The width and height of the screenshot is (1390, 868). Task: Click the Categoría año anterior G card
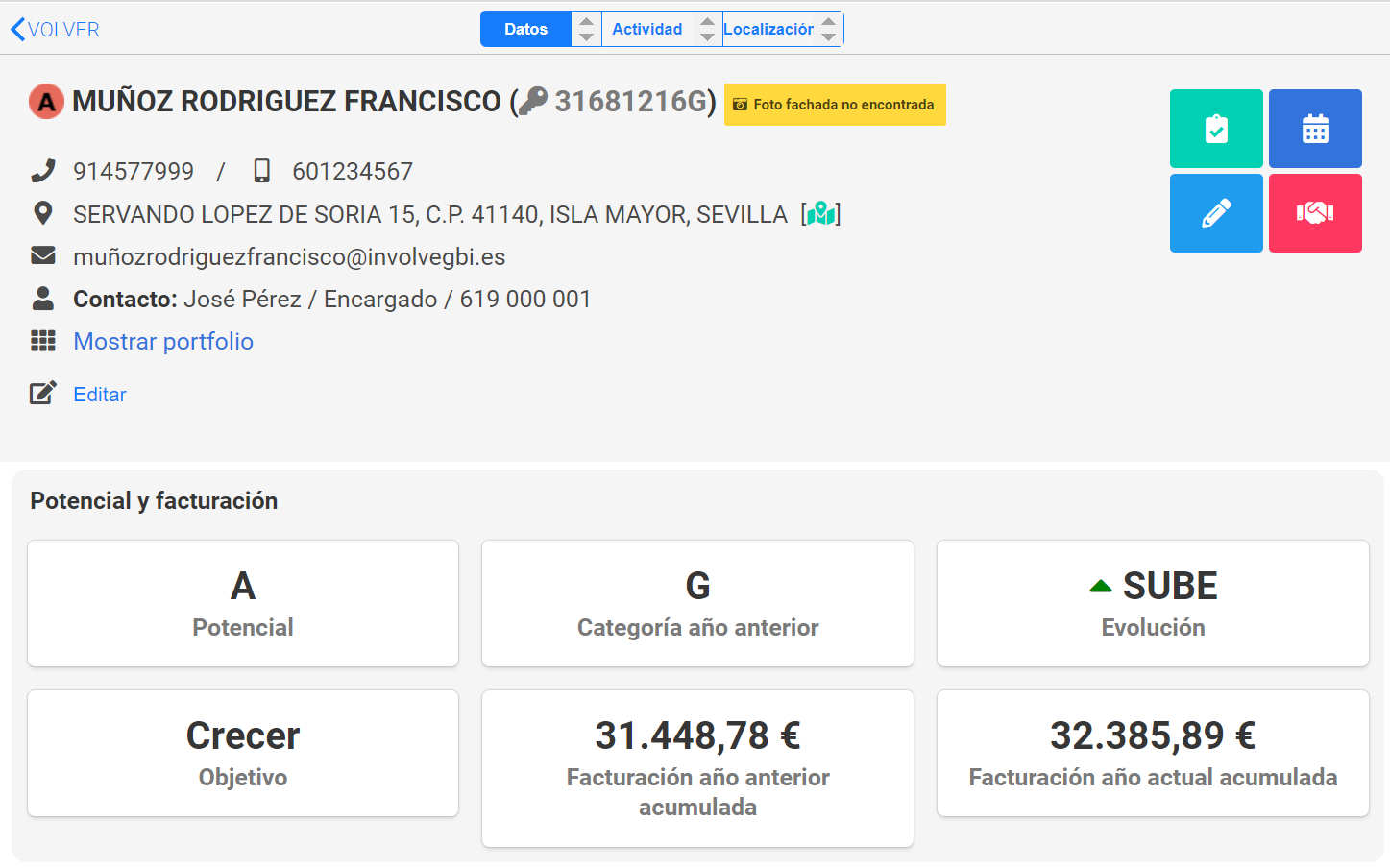click(697, 604)
